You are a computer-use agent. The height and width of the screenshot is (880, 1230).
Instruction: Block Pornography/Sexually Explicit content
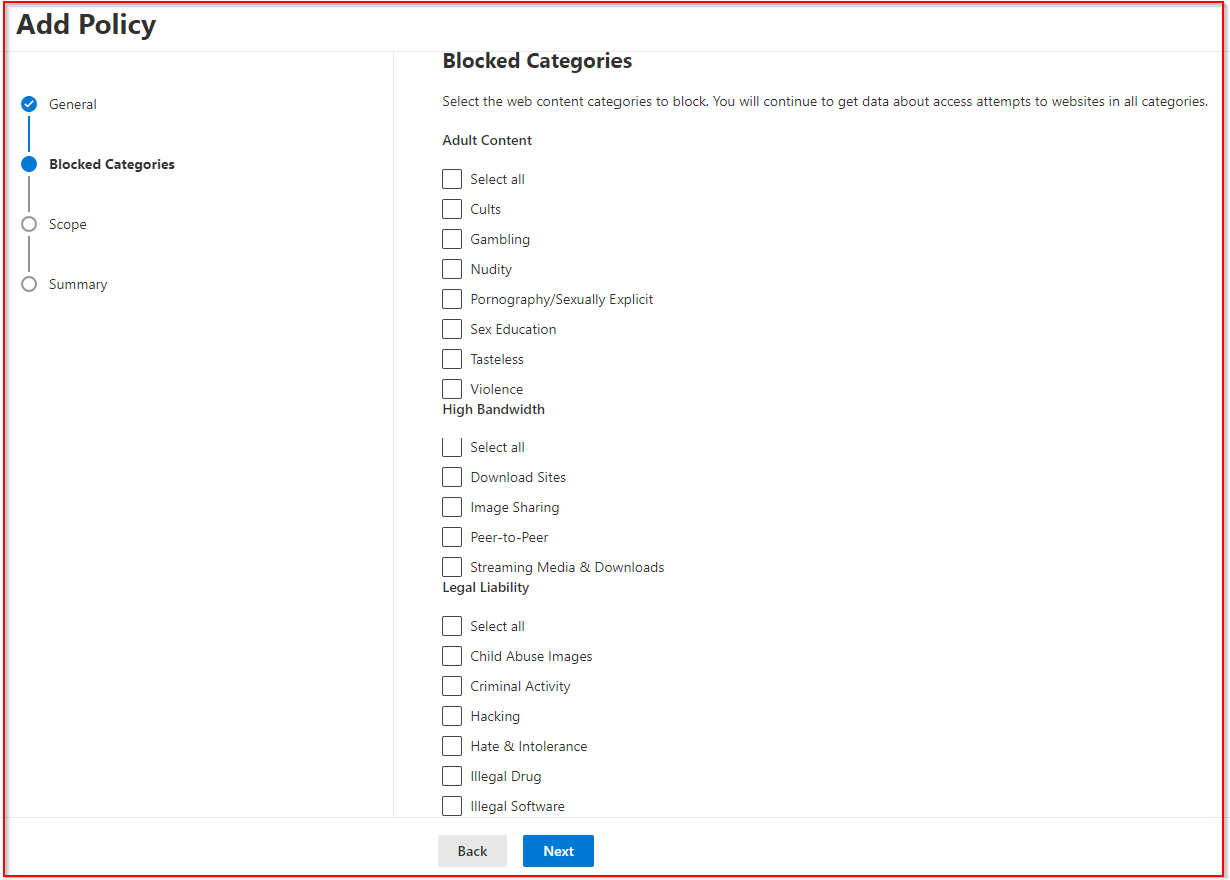451,298
